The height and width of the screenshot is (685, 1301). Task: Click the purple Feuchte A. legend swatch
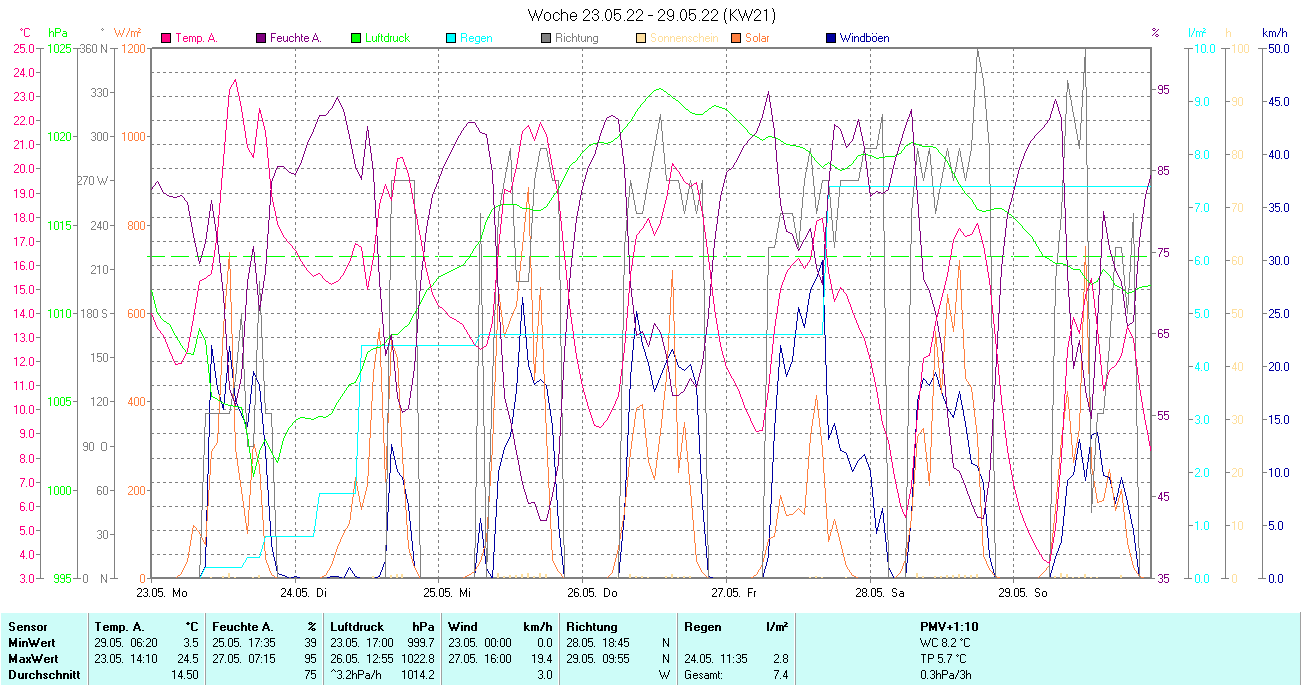tap(261, 38)
